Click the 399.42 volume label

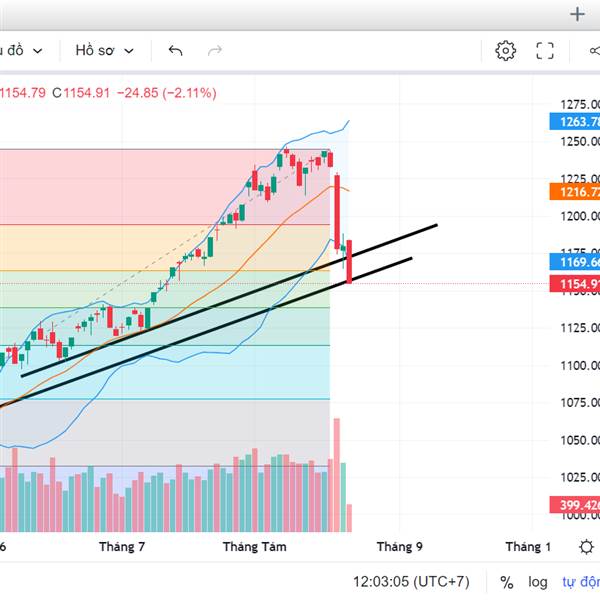click(x=575, y=505)
